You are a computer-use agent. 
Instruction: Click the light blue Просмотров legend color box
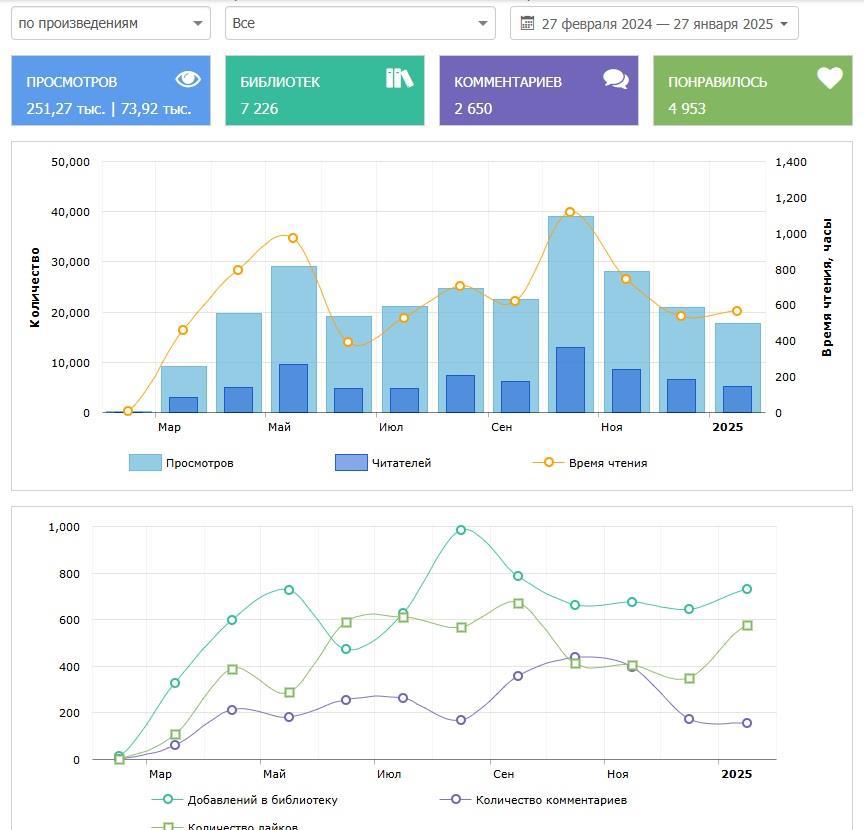[x=144, y=463]
